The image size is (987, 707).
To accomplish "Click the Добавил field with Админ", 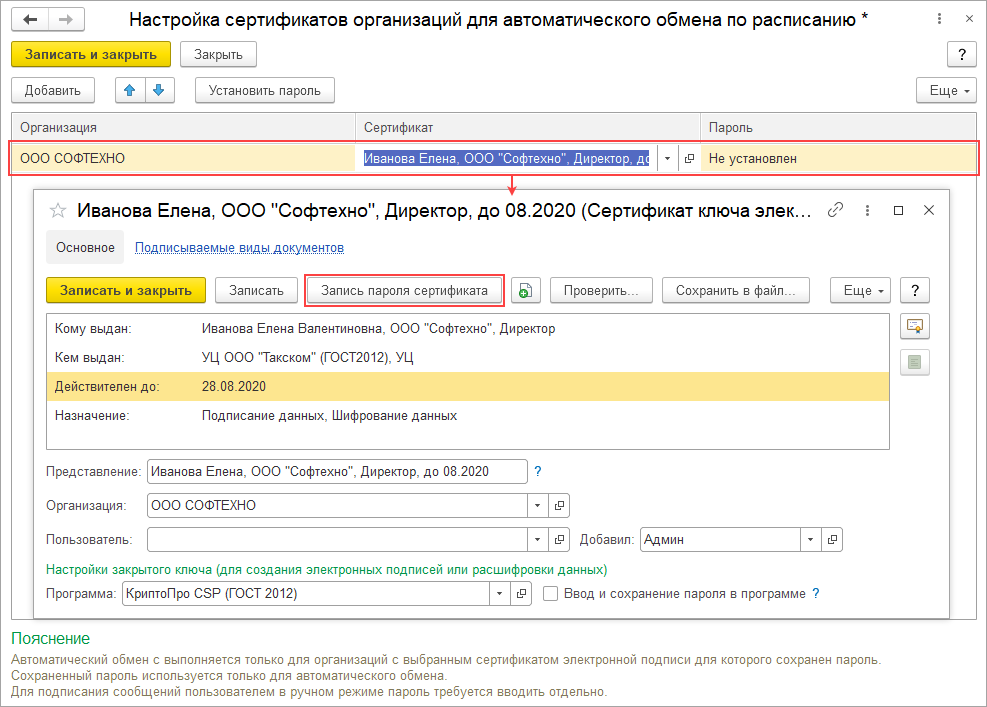I will tap(720, 540).
